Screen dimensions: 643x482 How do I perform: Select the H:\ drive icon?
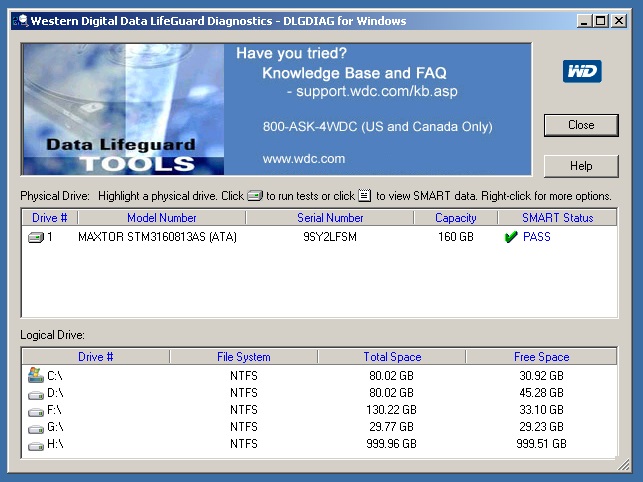(x=36, y=446)
